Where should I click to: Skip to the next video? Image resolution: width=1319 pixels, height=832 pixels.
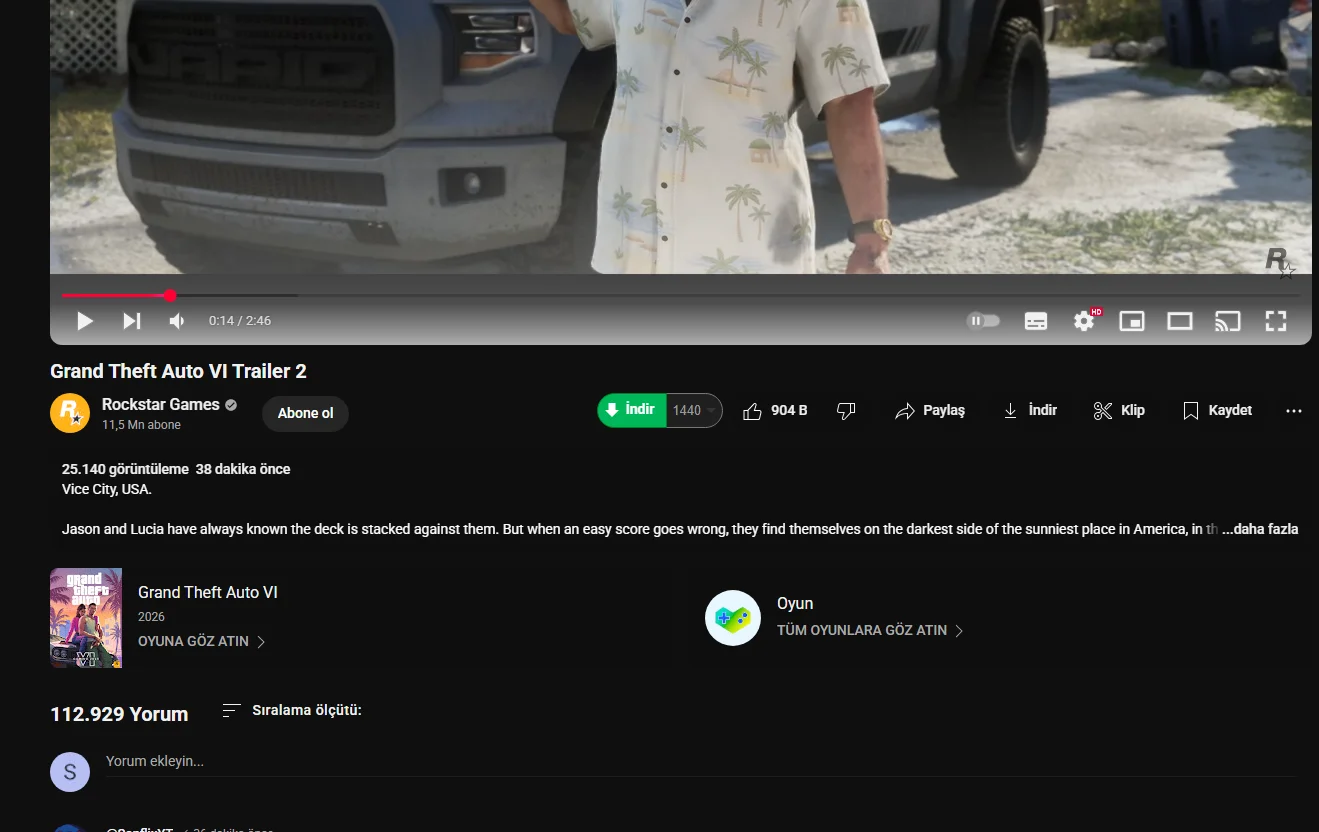click(x=131, y=321)
